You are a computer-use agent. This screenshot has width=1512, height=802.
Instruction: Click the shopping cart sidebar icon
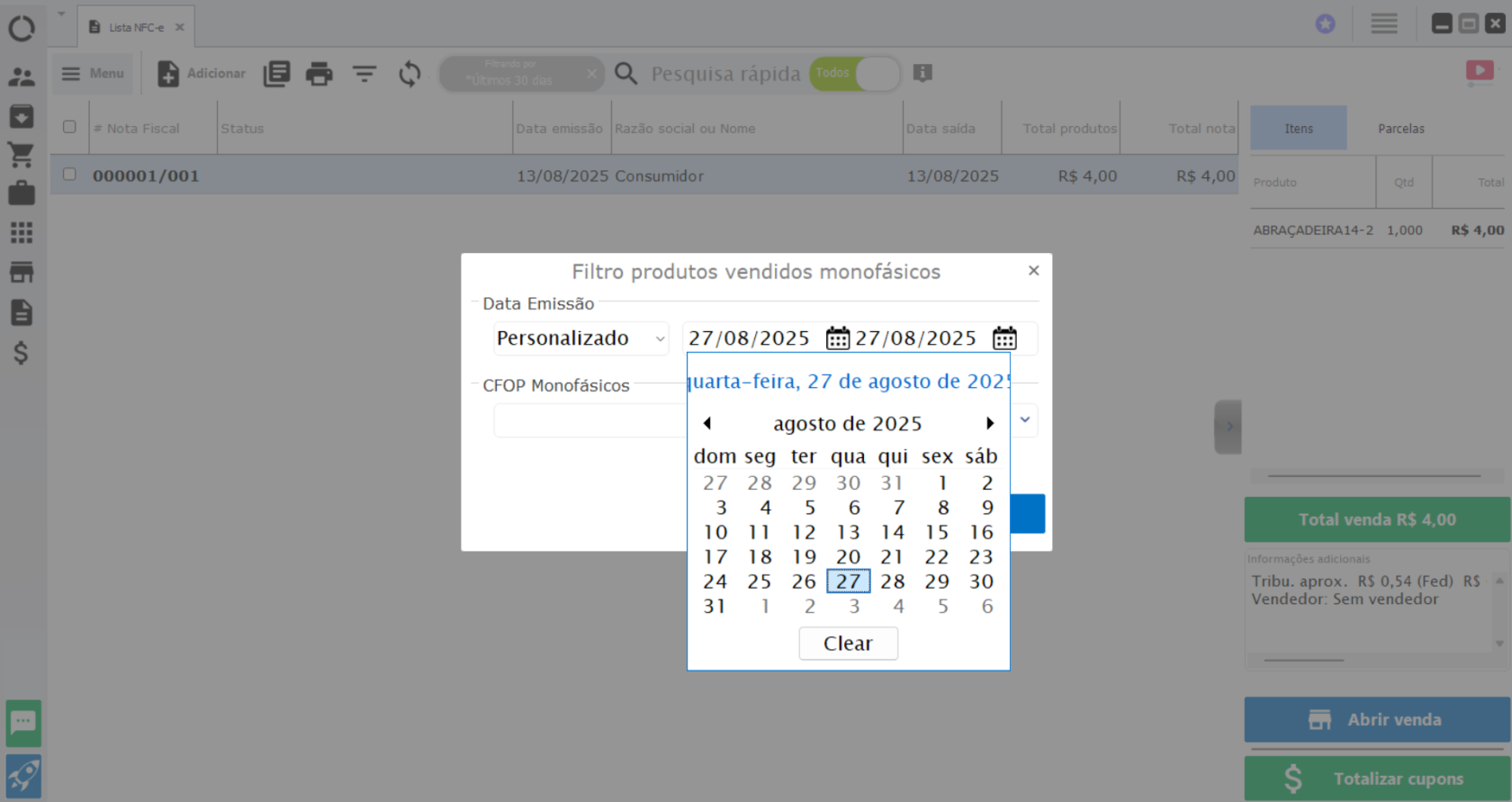click(x=22, y=155)
